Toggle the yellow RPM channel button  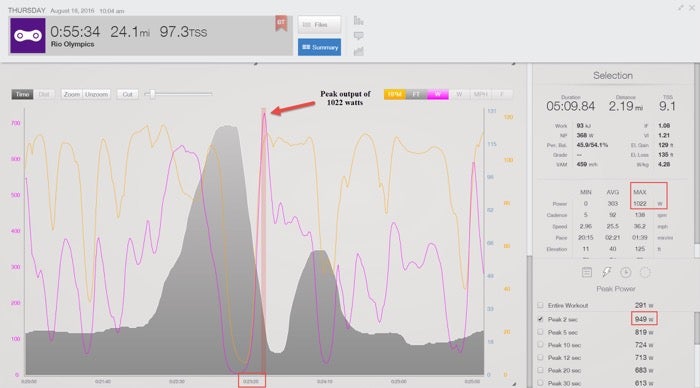(395, 94)
